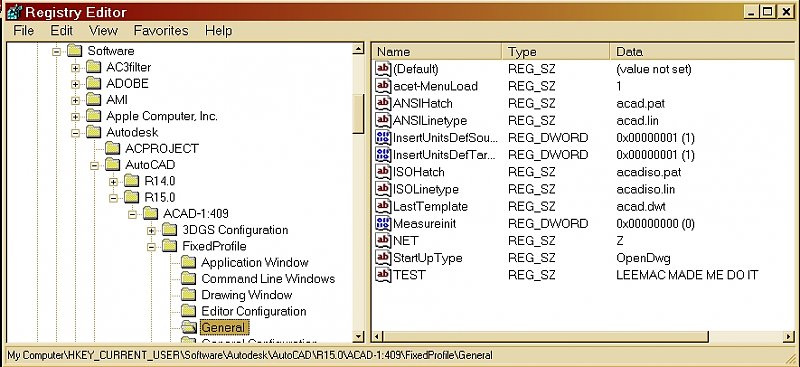Open the File menu
The image size is (800, 367).
pos(23,31)
